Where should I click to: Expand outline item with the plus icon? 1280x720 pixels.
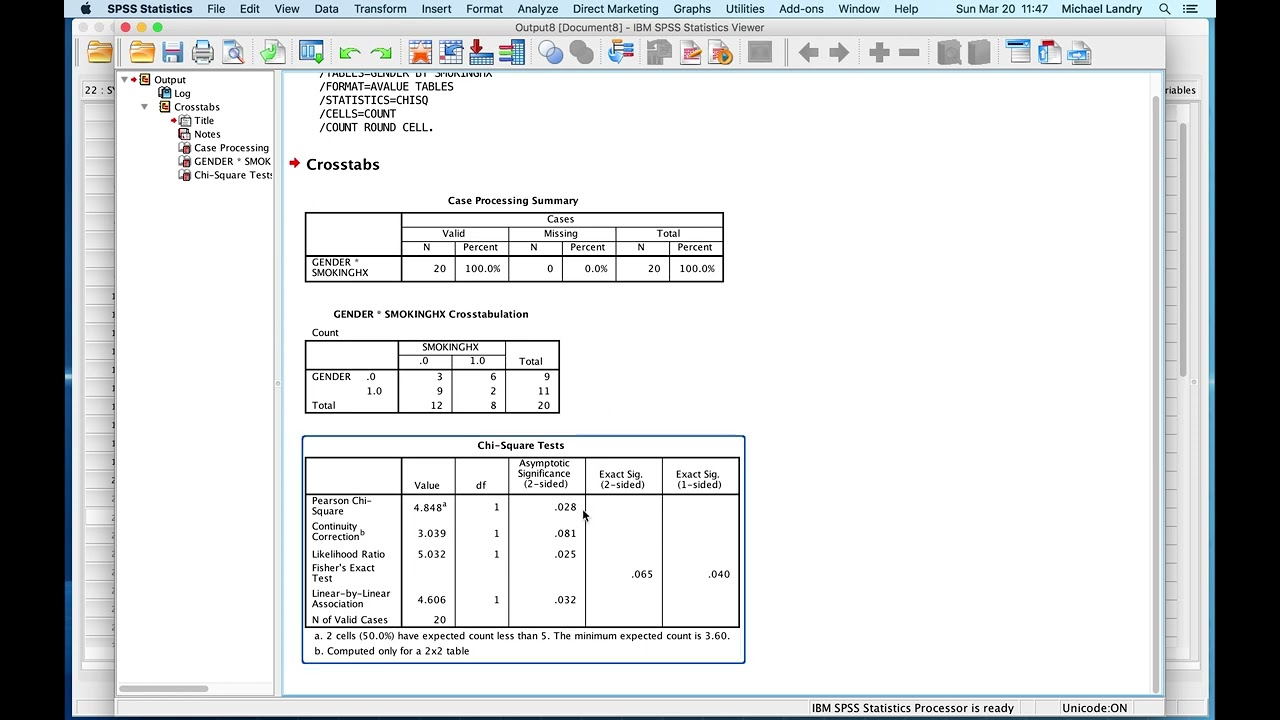tap(879, 52)
